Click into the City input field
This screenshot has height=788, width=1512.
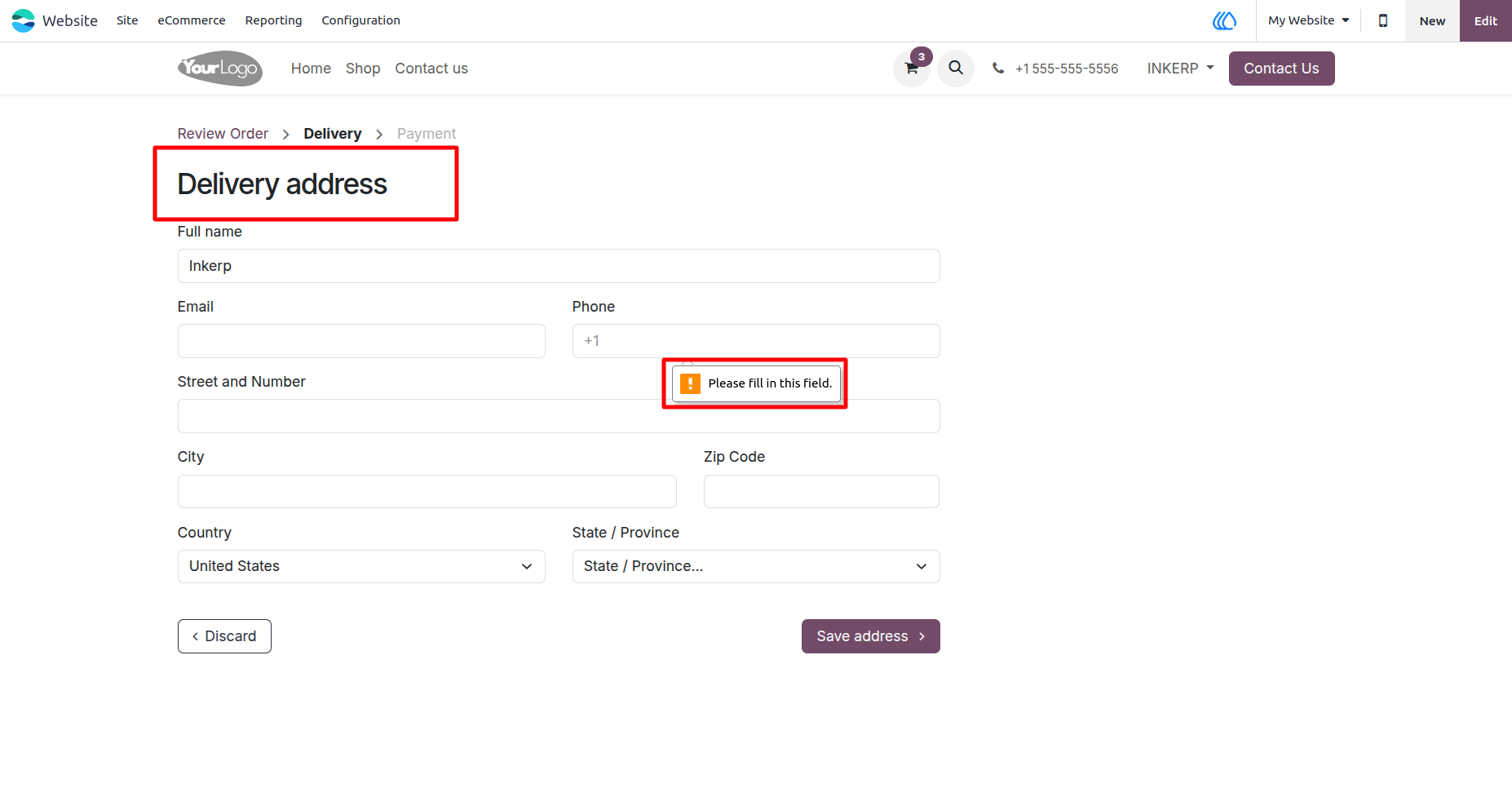coord(427,491)
